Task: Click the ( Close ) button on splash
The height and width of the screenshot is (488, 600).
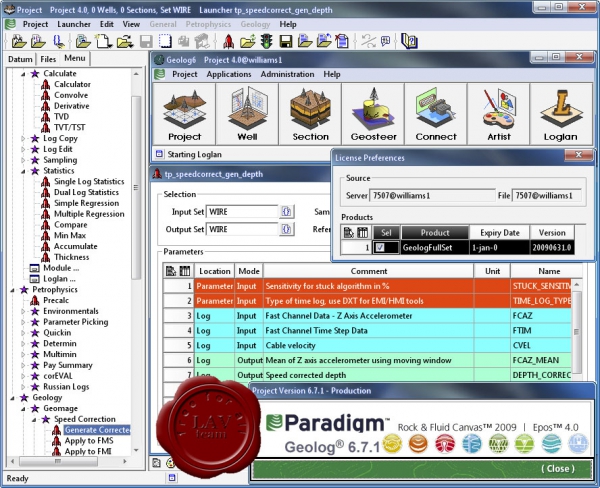Action: [x=558, y=468]
